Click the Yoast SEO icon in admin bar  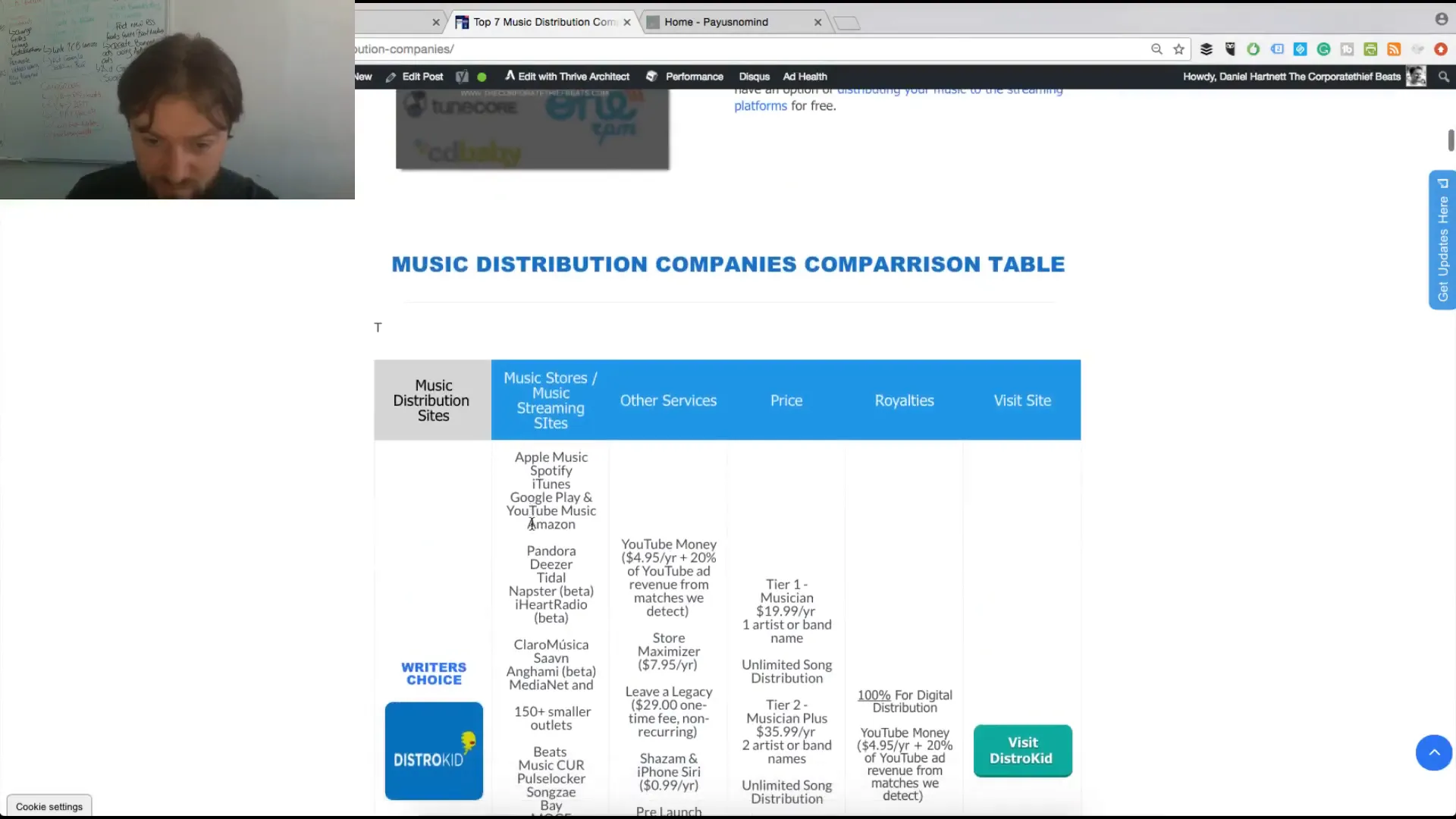[x=462, y=77]
